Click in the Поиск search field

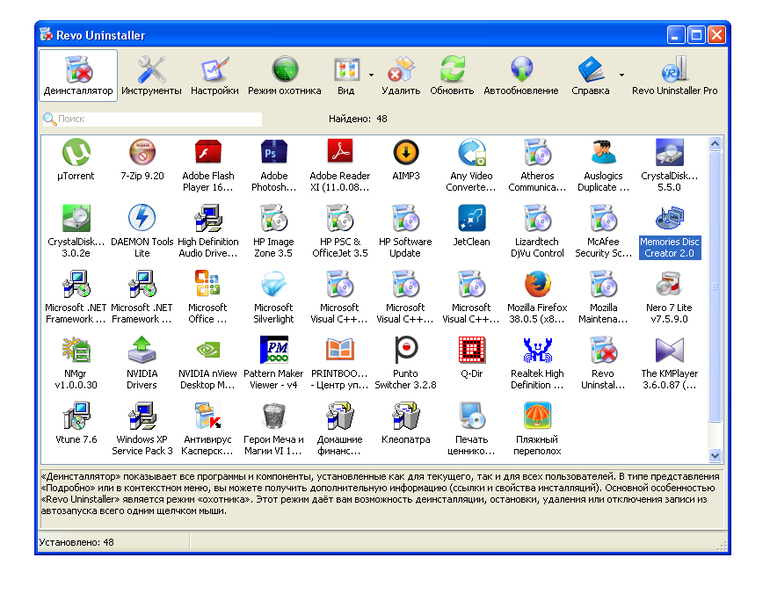(x=152, y=119)
